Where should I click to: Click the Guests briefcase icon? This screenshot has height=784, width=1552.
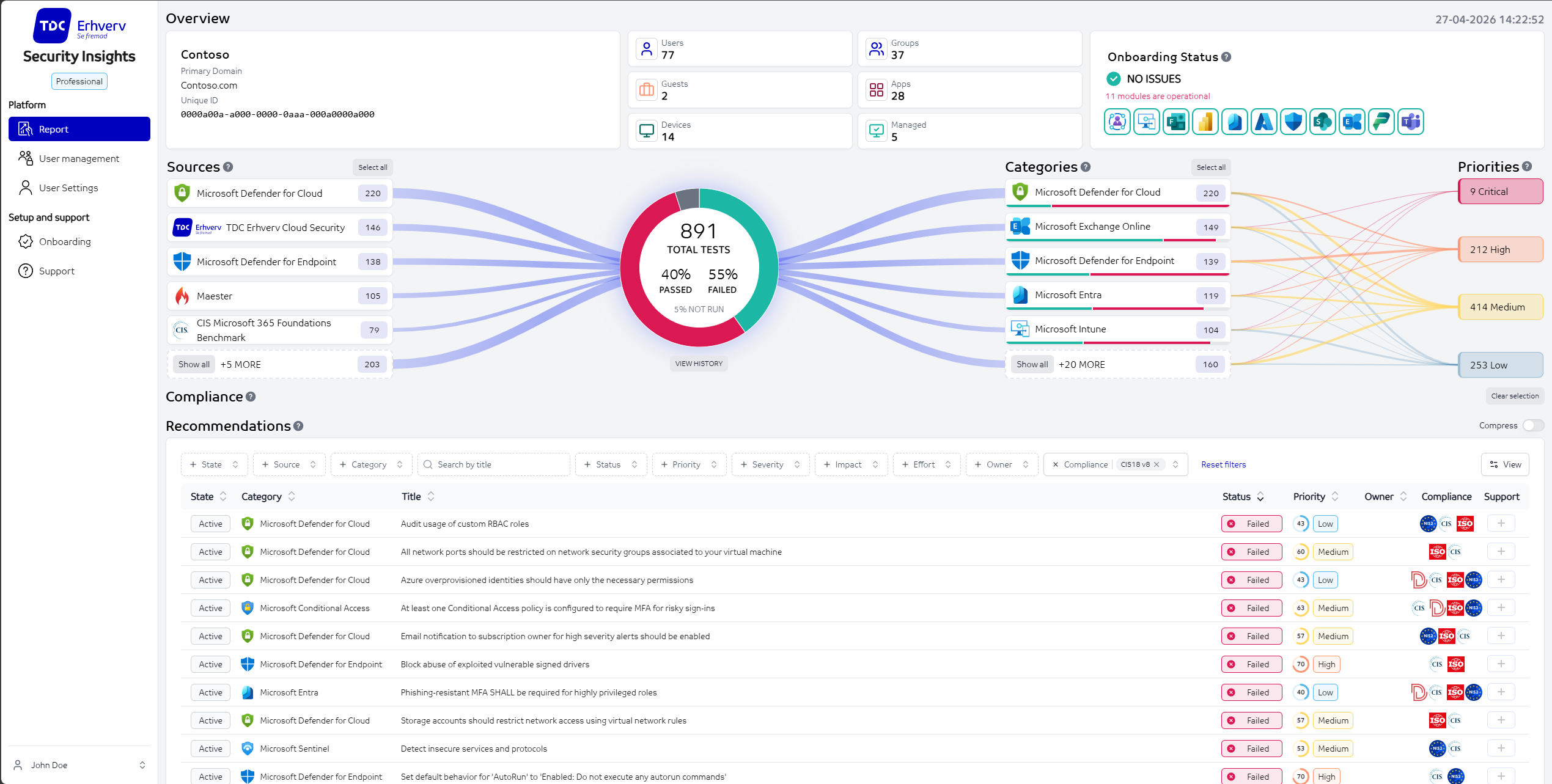(647, 90)
